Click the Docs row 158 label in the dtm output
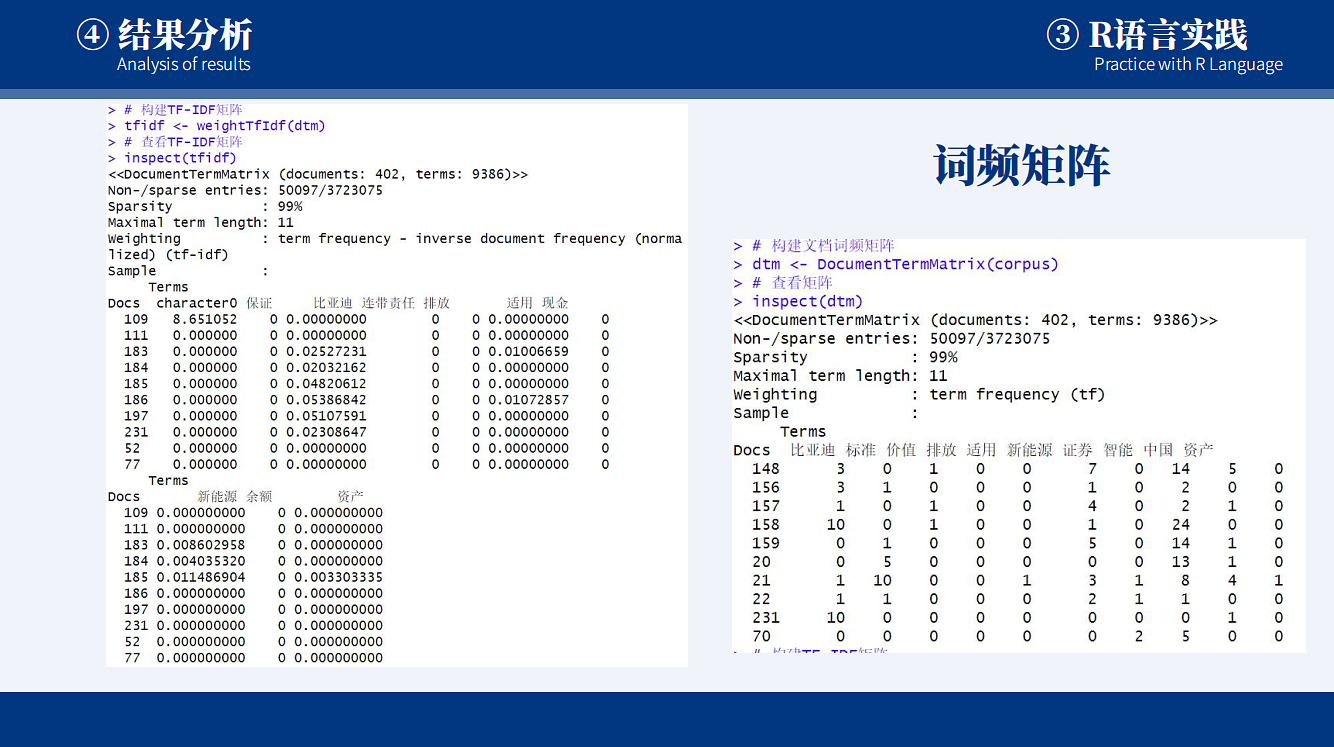 pyautogui.click(x=765, y=524)
